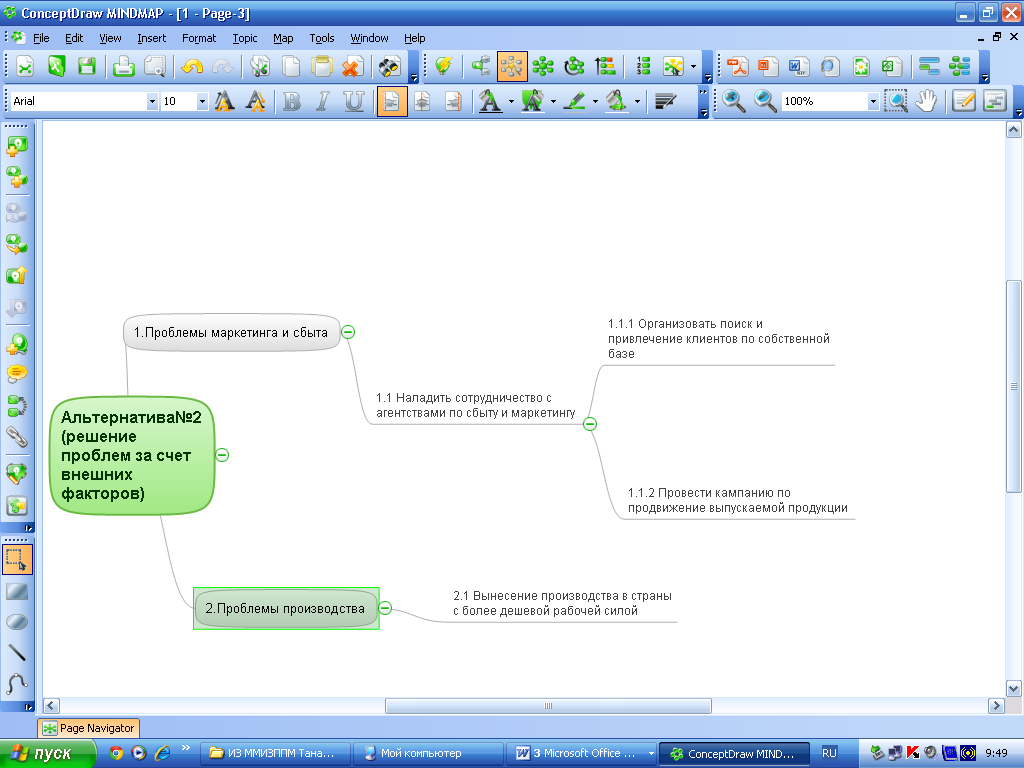This screenshot has height=768, width=1024.
Task: Select the curve drawing tool
Action: [17, 683]
